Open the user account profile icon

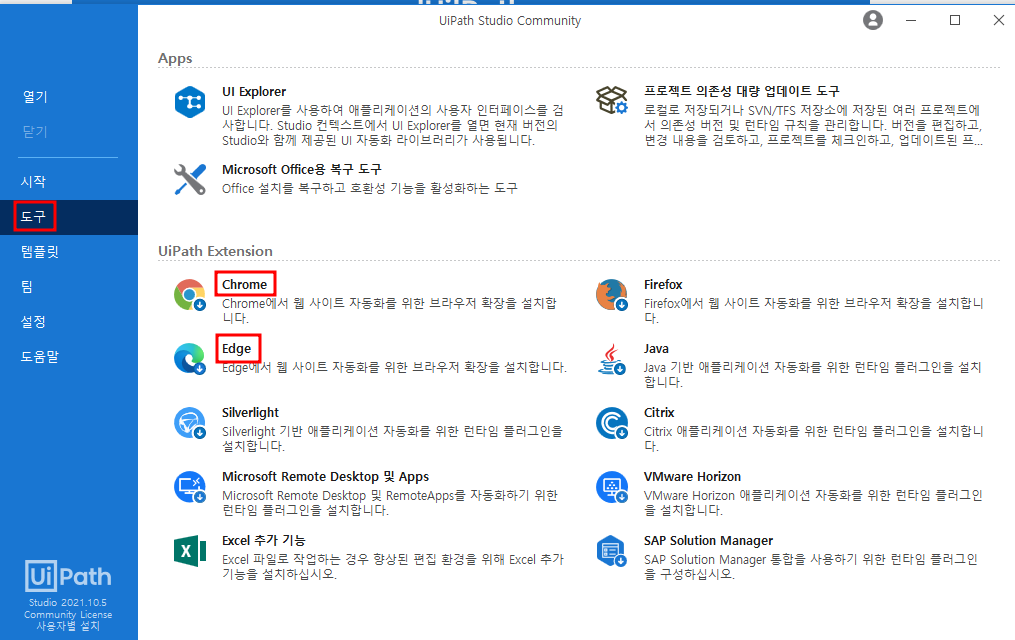click(x=873, y=20)
